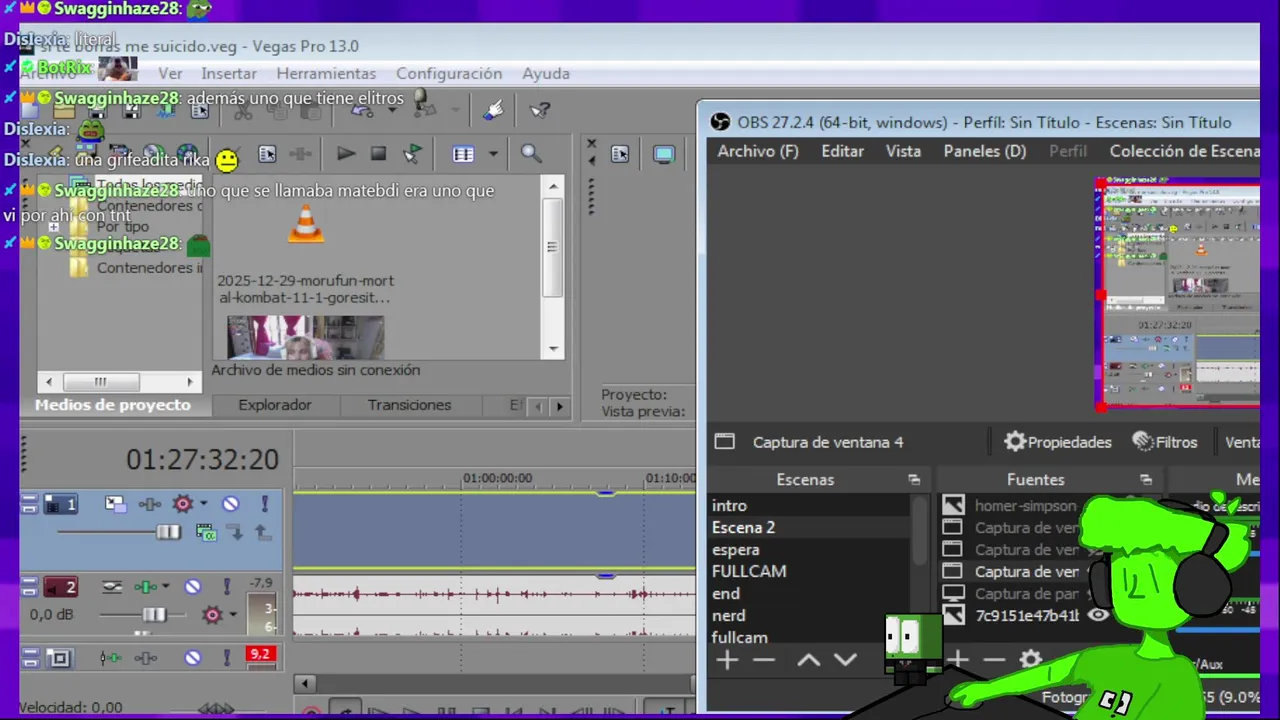The width and height of the screenshot is (1280, 720).
Task: Open Filtros for selected OBS source
Action: tap(1164, 442)
